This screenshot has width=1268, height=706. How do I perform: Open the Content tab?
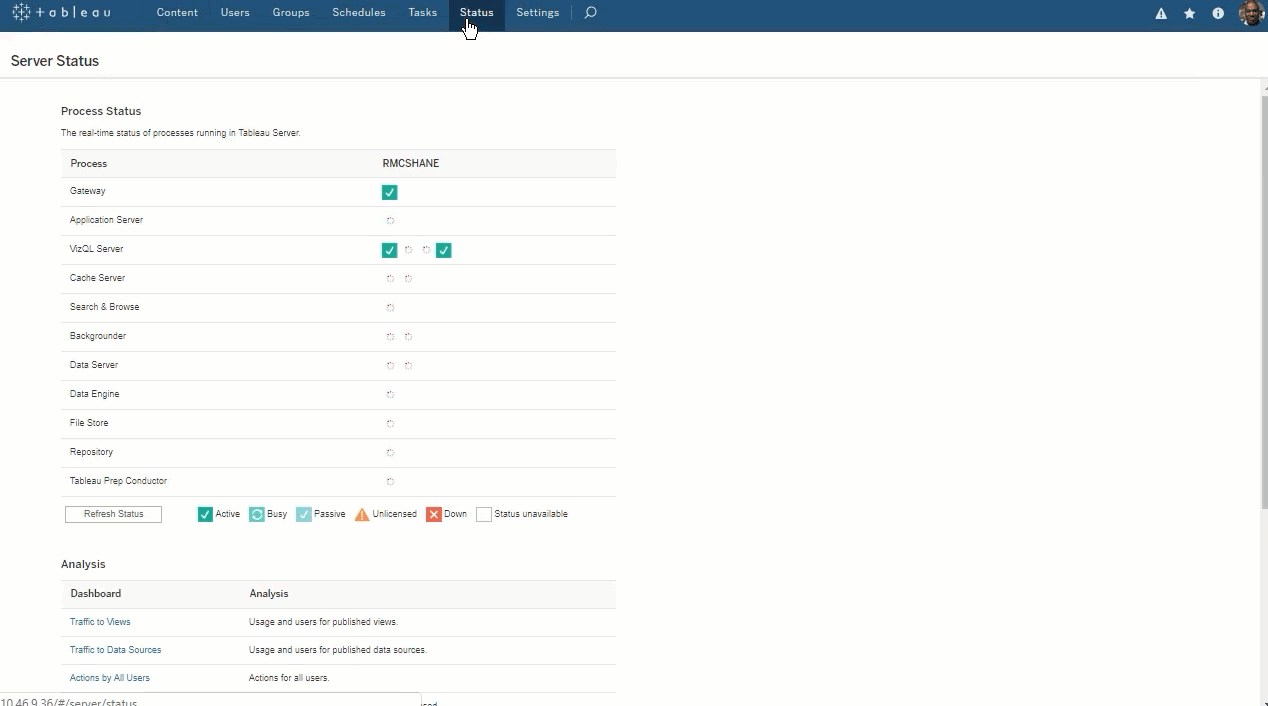pyautogui.click(x=177, y=13)
